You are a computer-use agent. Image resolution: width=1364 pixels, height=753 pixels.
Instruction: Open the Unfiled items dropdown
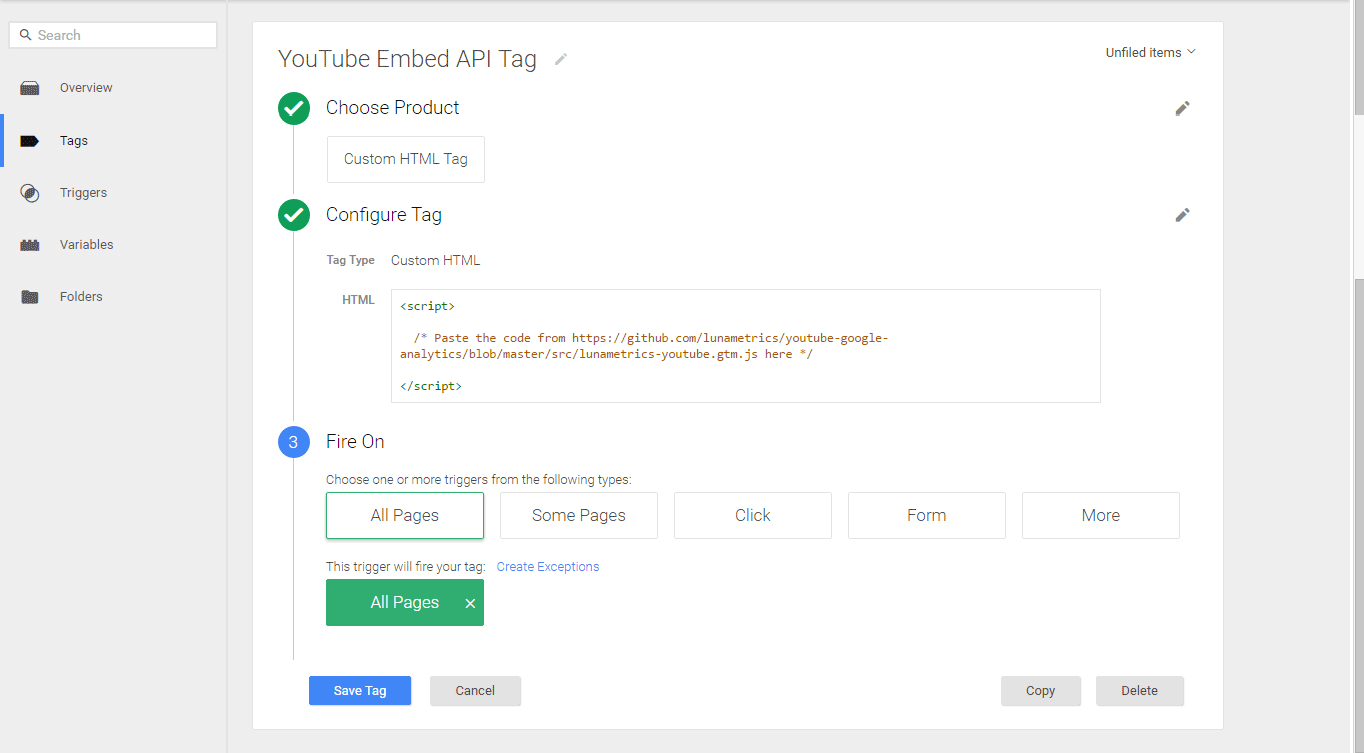(x=1150, y=52)
